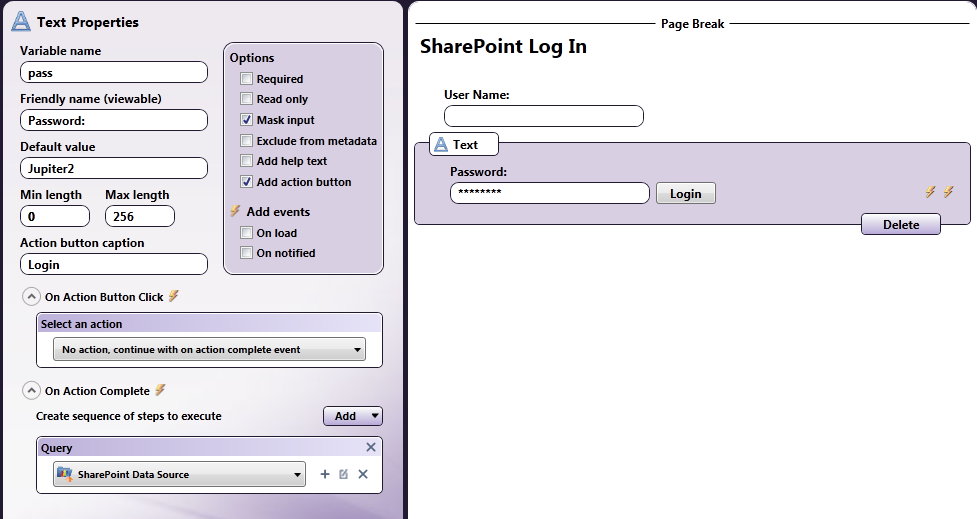Image resolution: width=977 pixels, height=519 pixels.
Task: Click the lightning icon beside Add events
Action: (235, 211)
